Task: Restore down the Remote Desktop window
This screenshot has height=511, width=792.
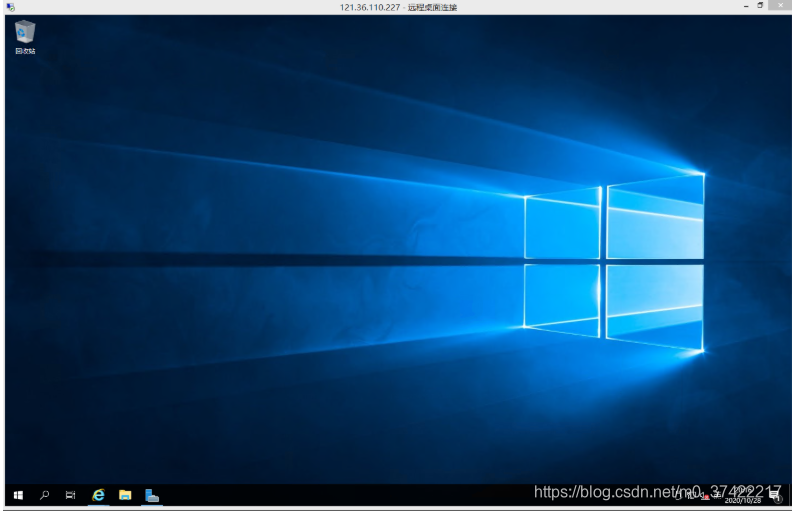Action: pyautogui.click(x=760, y=6)
